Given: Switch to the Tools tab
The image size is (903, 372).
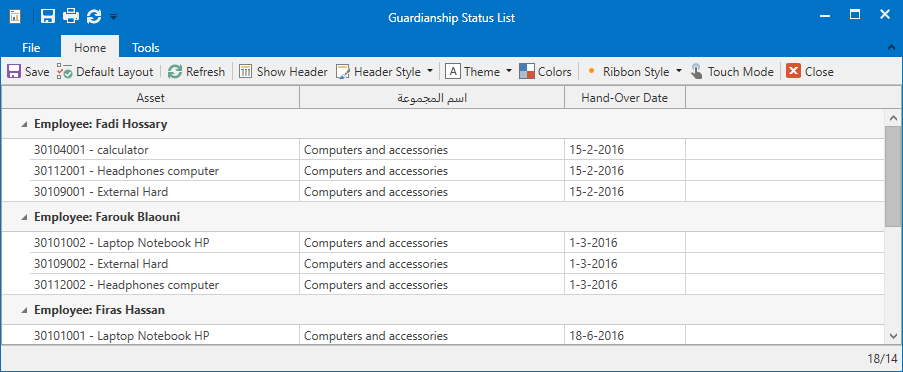Looking at the screenshot, I should (x=146, y=47).
